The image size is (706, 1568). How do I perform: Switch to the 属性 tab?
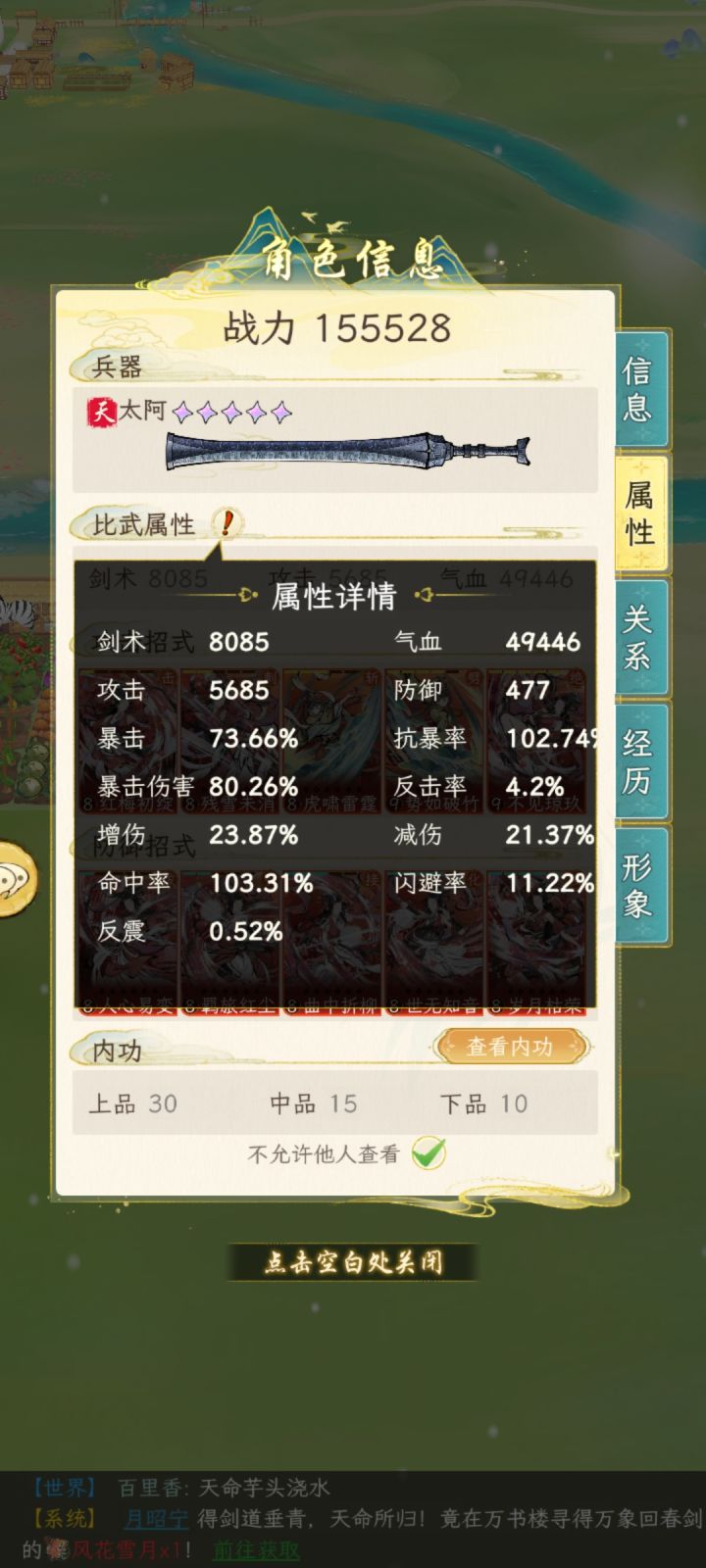pyautogui.click(x=640, y=514)
